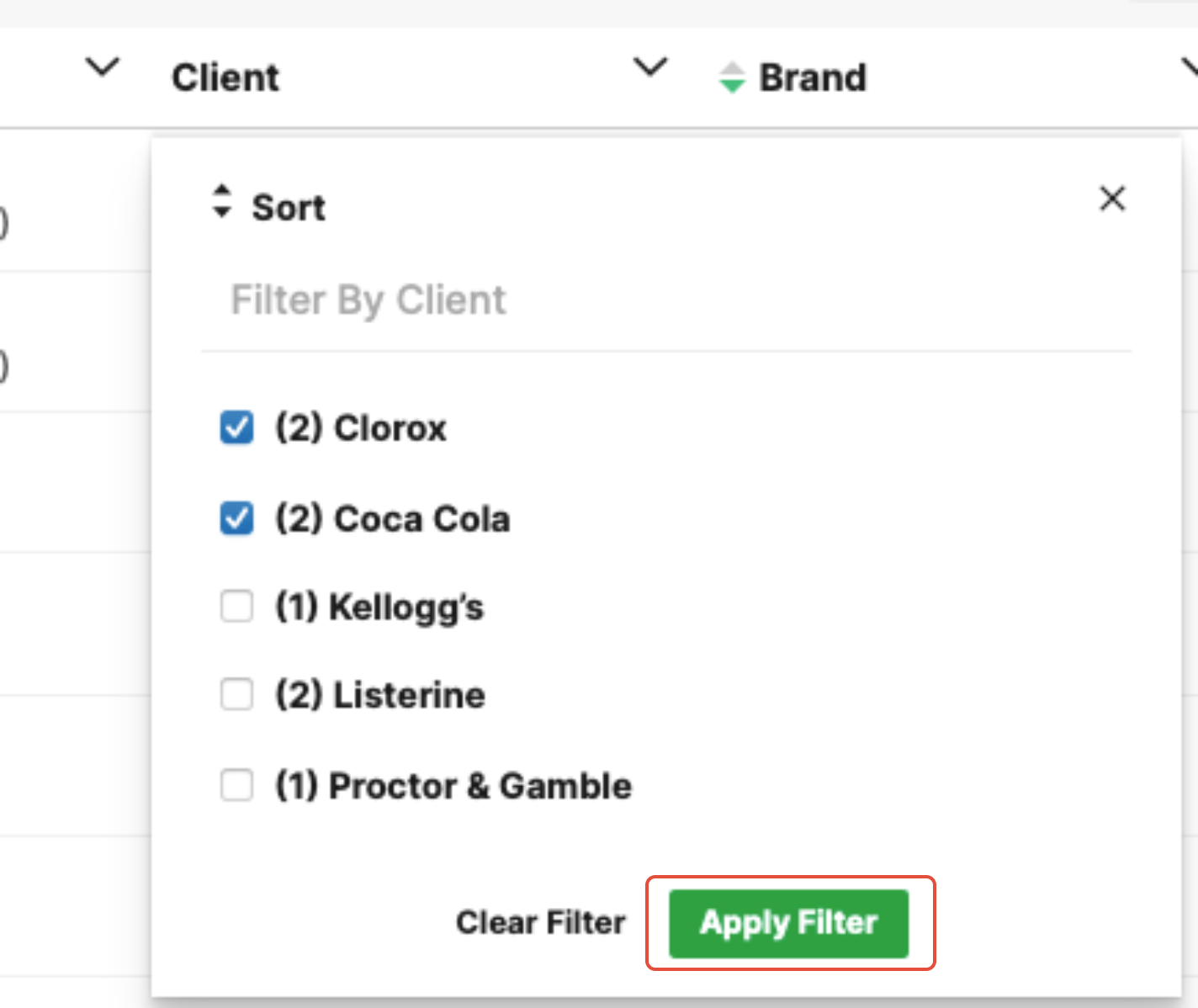Open the chevron left of Client header
The width and height of the screenshot is (1198, 1008).
(103, 67)
